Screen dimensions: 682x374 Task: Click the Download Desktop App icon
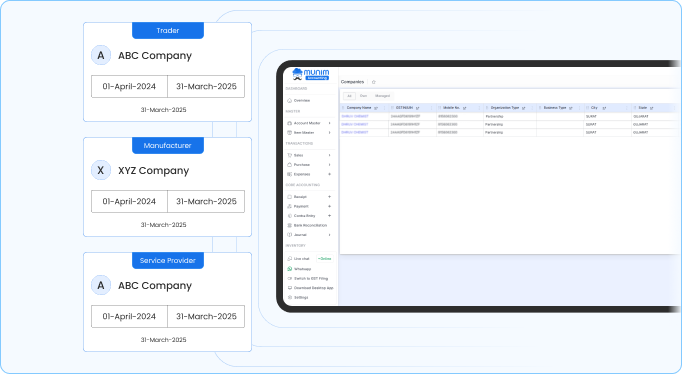(289, 288)
